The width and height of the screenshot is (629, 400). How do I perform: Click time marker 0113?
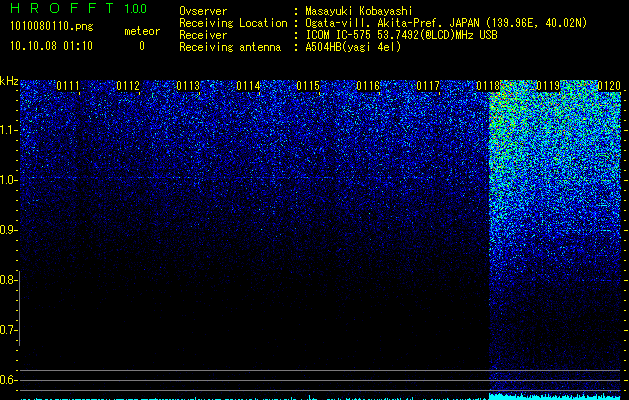pyautogui.click(x=188, y=86)
